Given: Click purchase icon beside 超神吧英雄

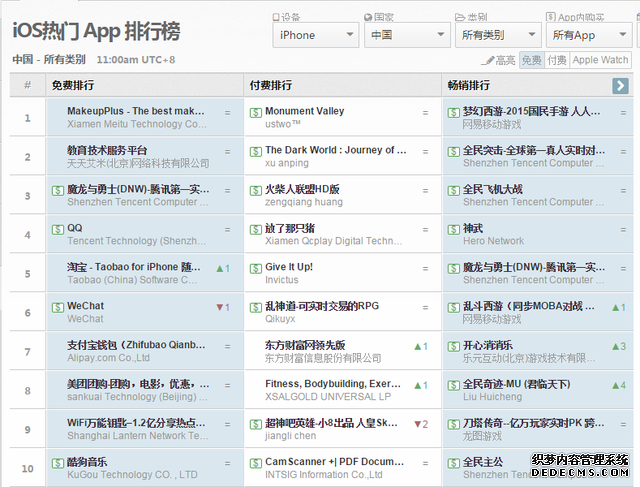Looking at the screenshot, I should 256,425.
